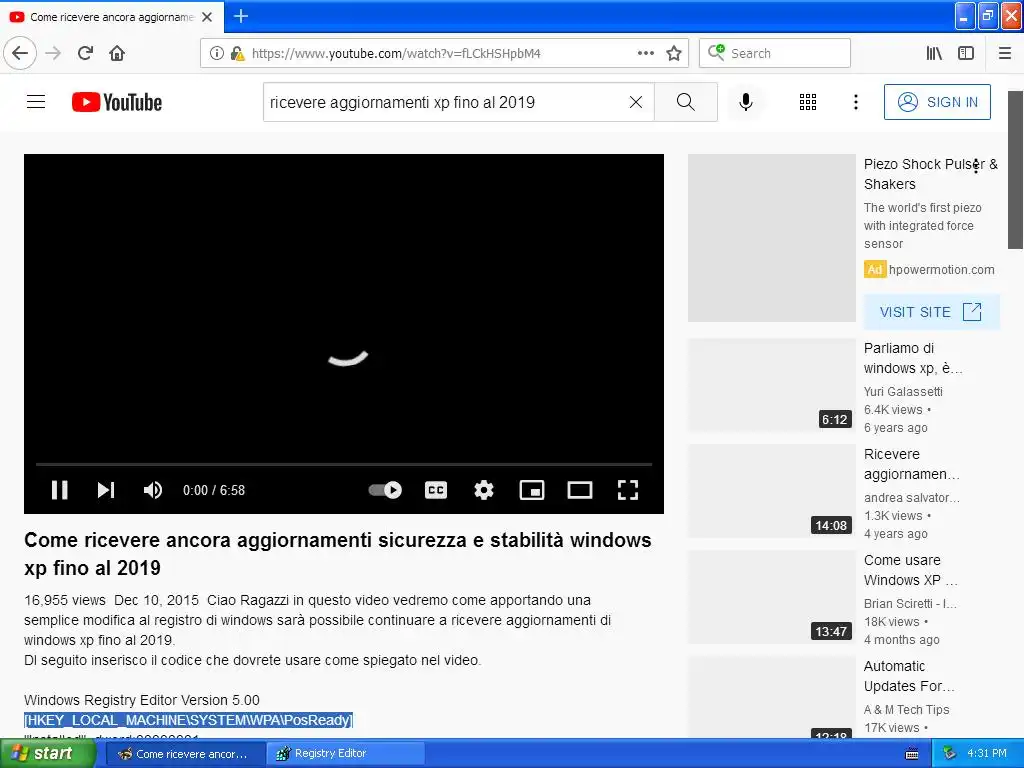Click the browser Search box
The image size is (1024, 768).
775,53
